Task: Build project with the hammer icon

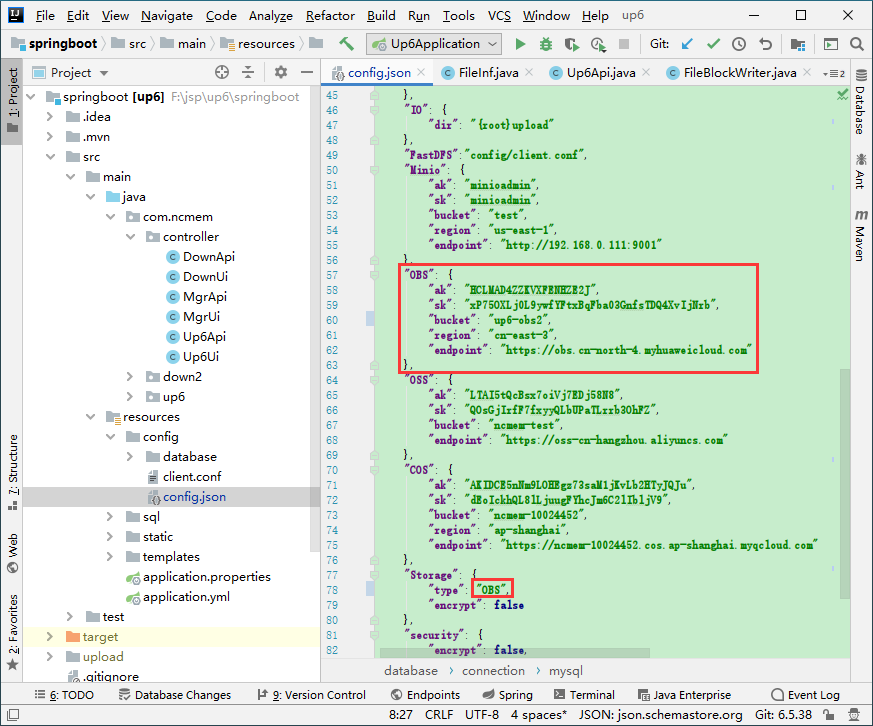Action: point(346,43)
